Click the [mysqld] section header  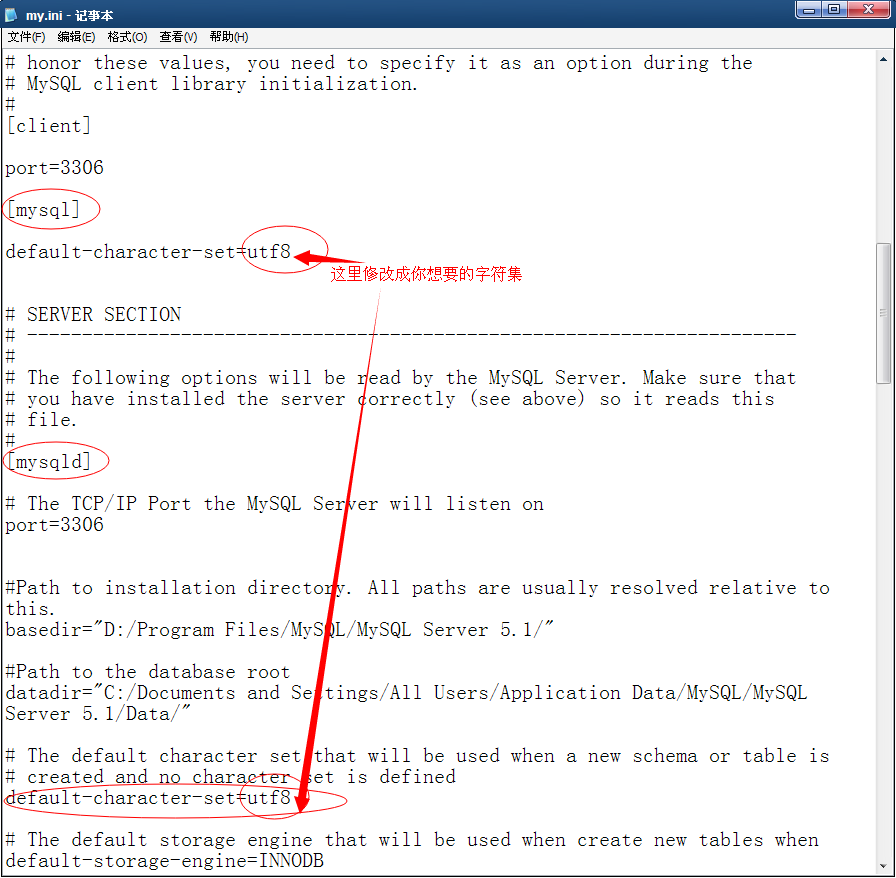[x=49, y=462]
